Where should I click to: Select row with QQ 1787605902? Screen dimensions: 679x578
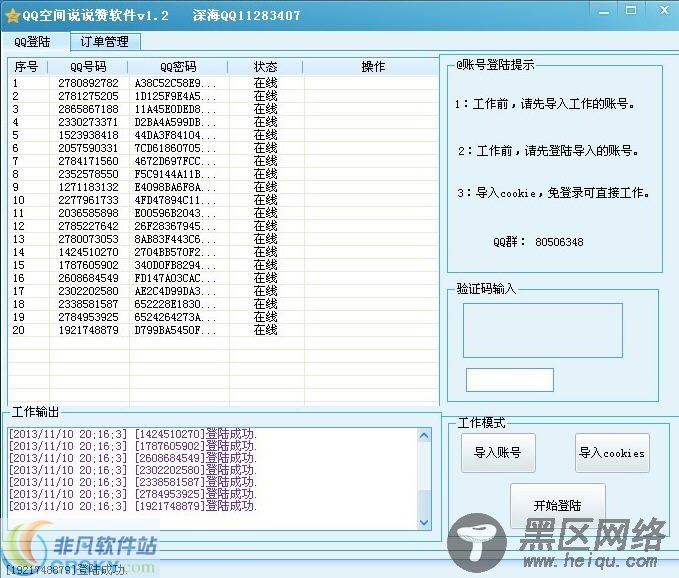pyautogui.click(x=223, y=265)
